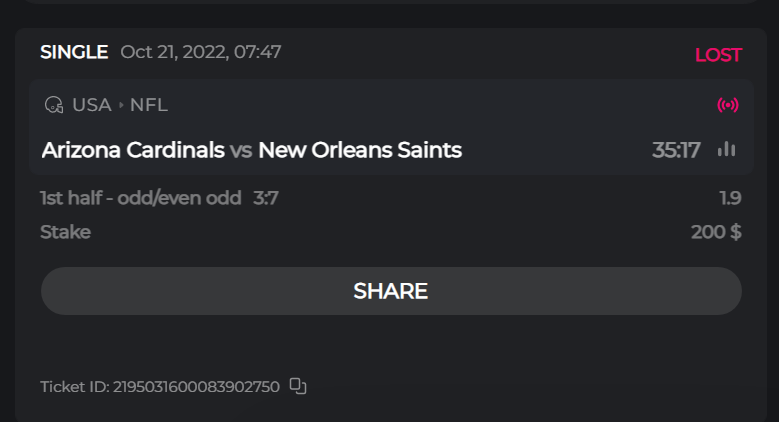Click the "vs" text between teams

[x=241, y=150]
